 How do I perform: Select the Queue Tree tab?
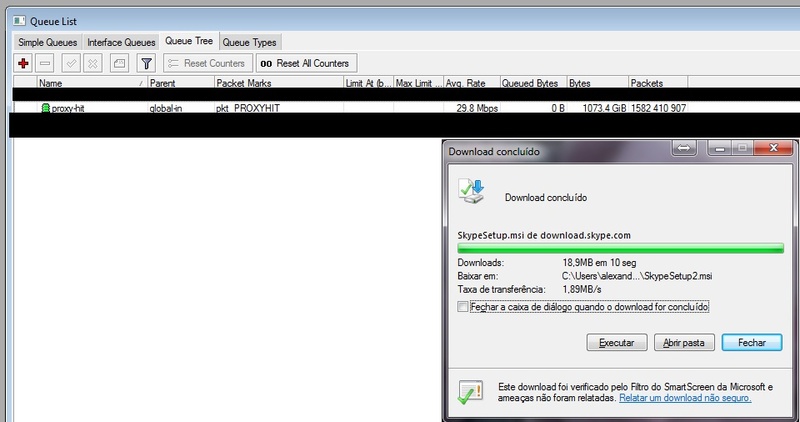coord(189,41)
